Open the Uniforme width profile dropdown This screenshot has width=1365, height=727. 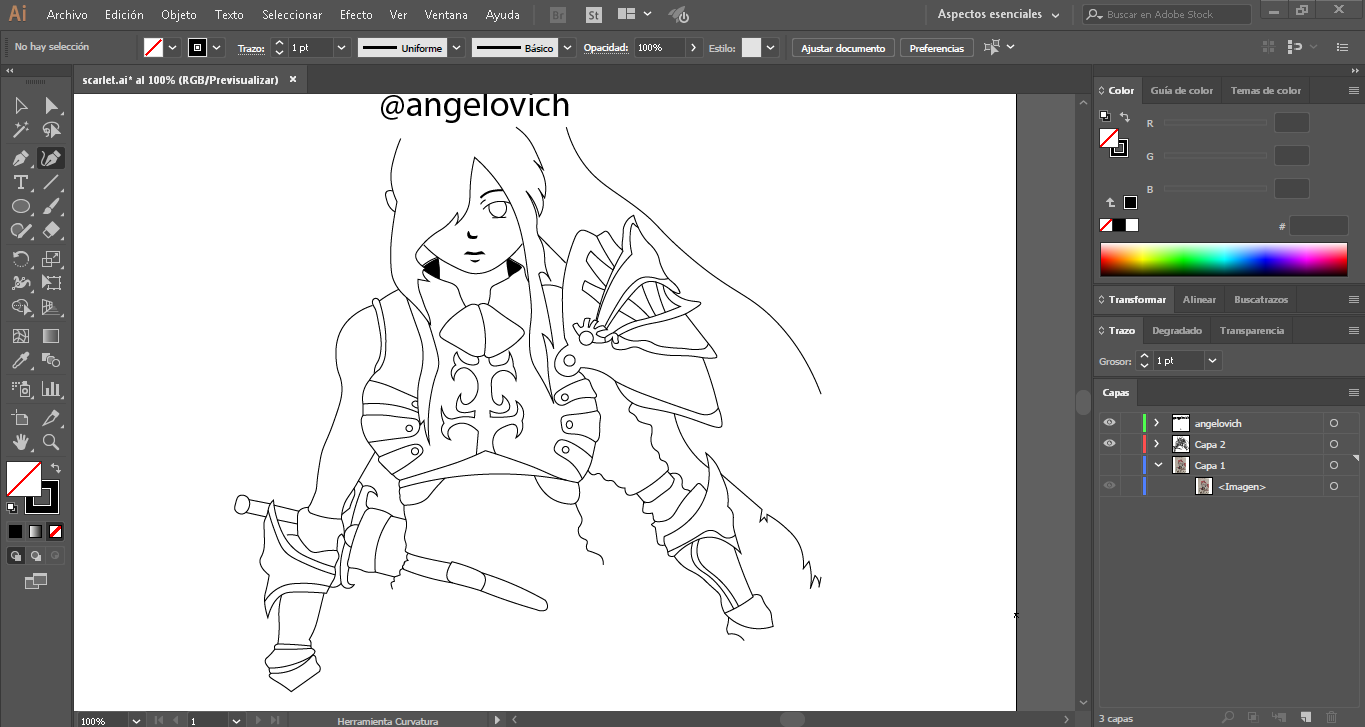[x=456, y=48]
